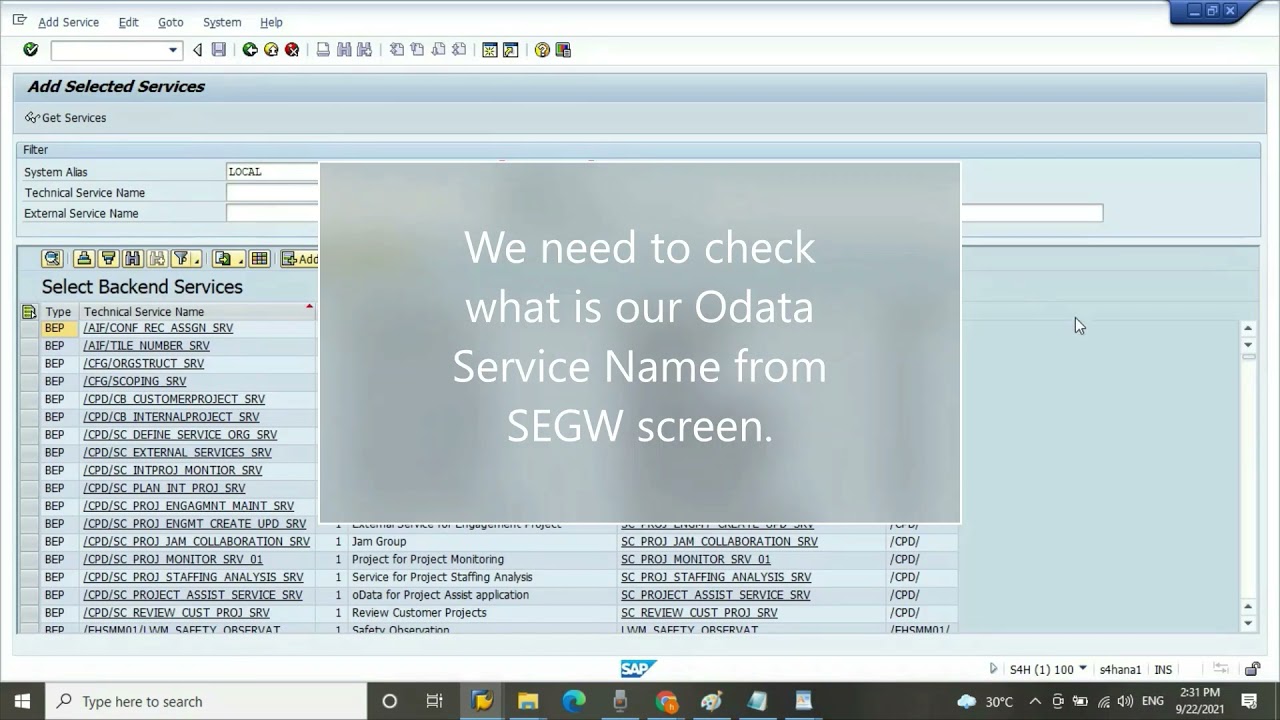Viewport: 1280px width, 720px height.
Task: Open the Edit menu
Action: pyautogui.click(x=128, y=22)
